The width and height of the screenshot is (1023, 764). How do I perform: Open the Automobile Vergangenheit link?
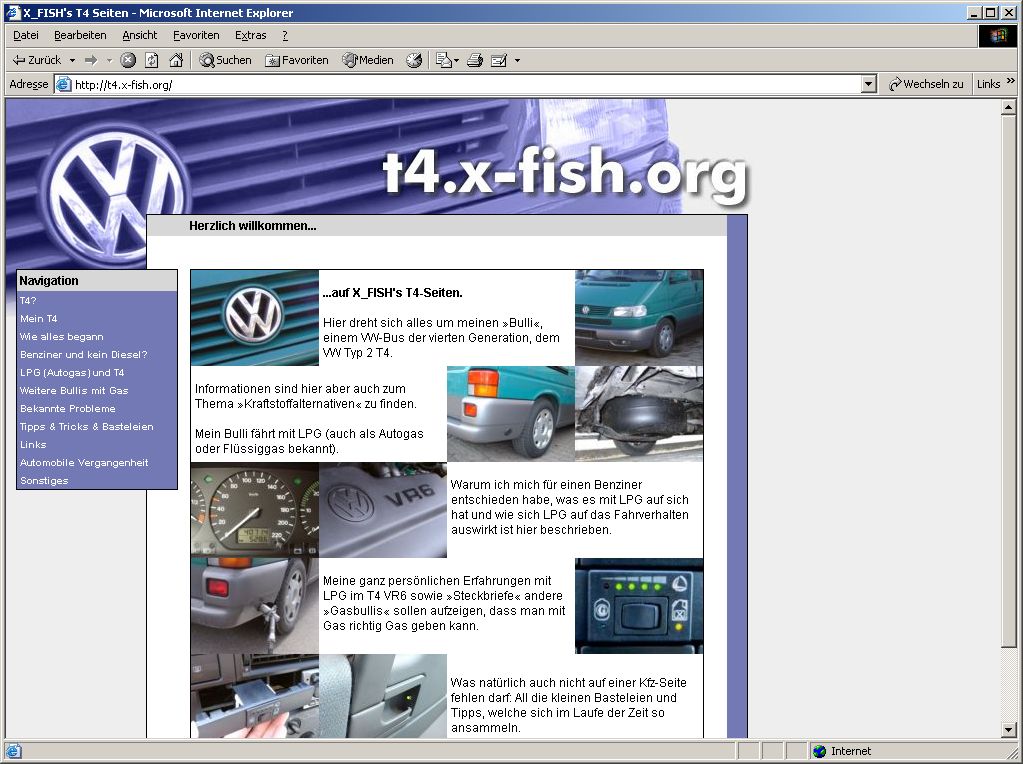click(x=84, y=463)
